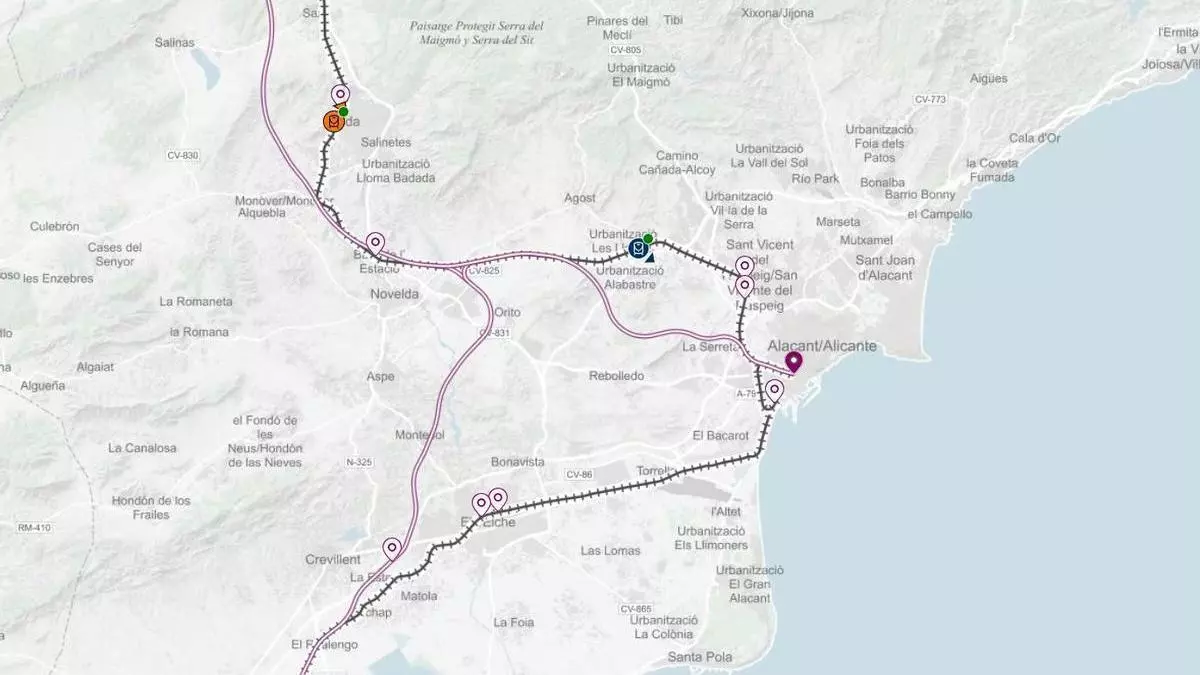
Task: Click the CV-86 road label
Action: (578, 474)
